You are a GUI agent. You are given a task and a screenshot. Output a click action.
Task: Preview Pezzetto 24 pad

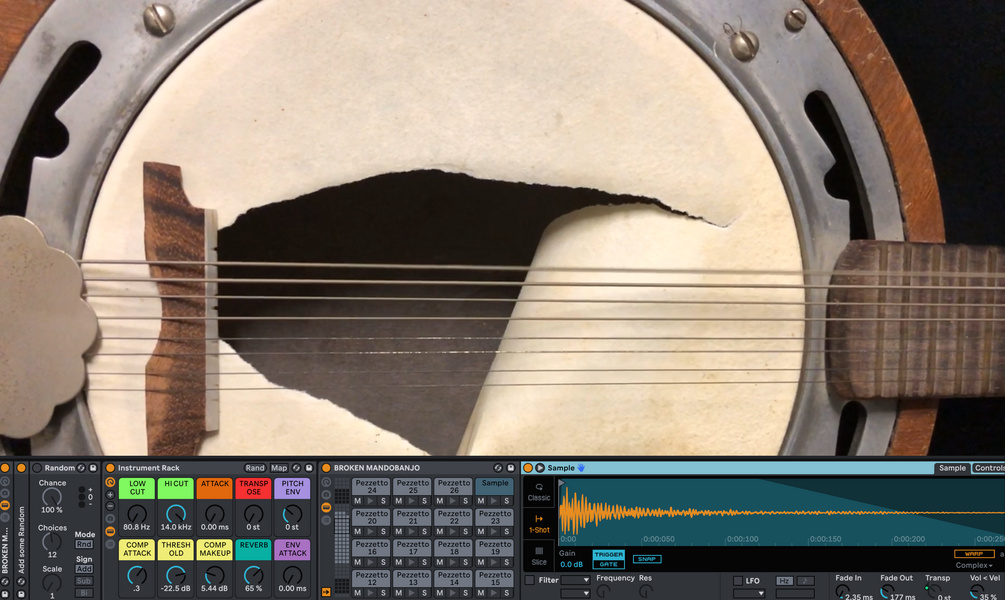click(x=370, y=501)
